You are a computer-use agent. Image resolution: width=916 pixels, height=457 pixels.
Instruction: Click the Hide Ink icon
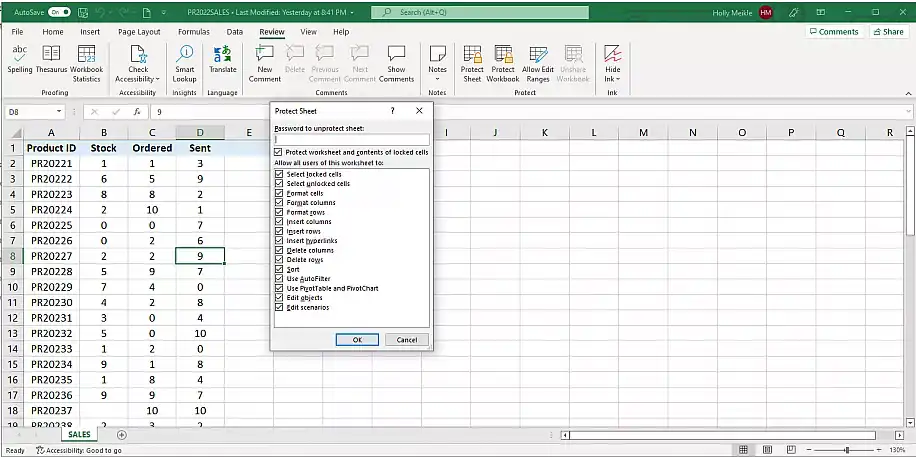pos(612,54)
